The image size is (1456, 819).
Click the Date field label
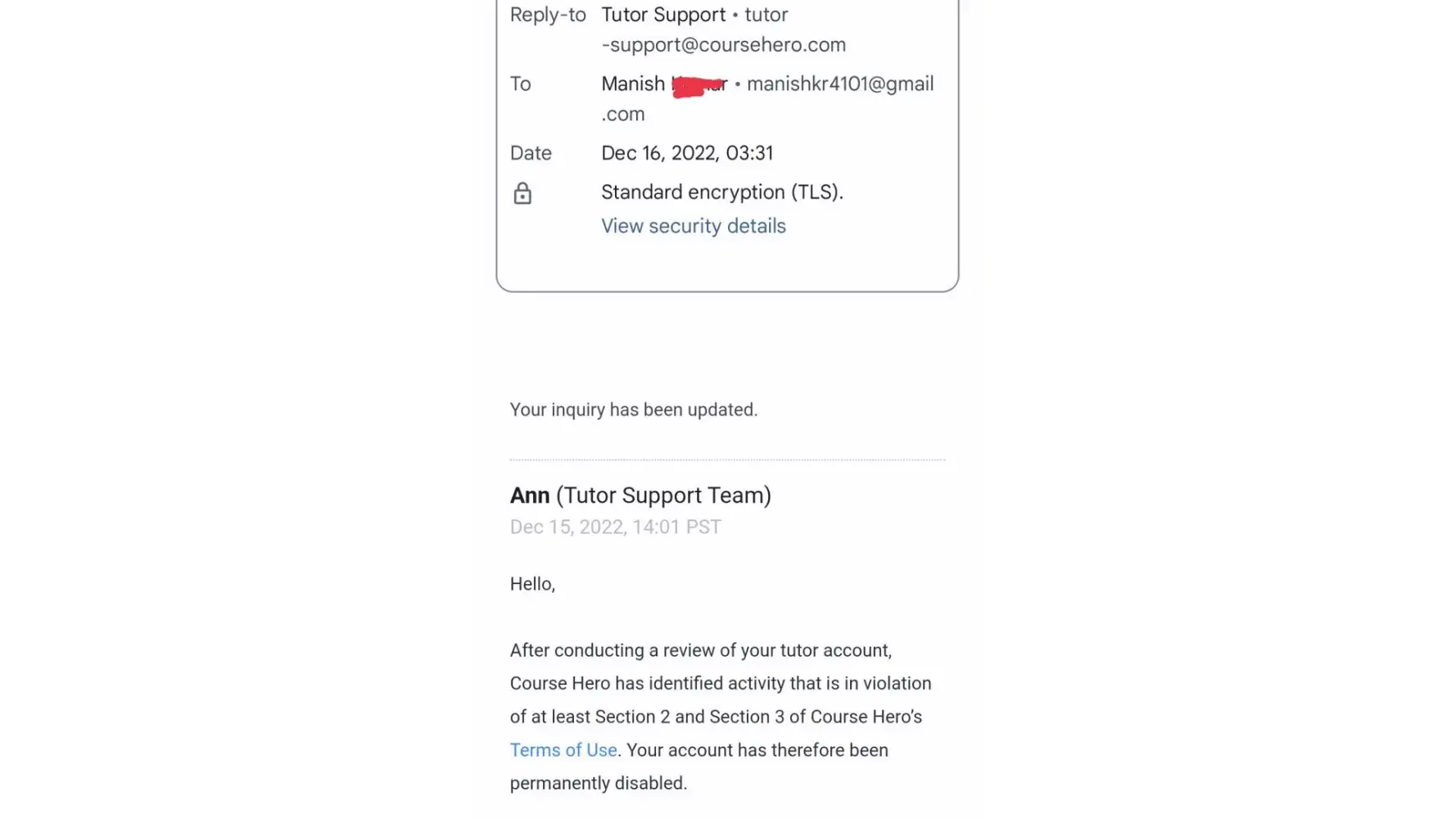531,153
